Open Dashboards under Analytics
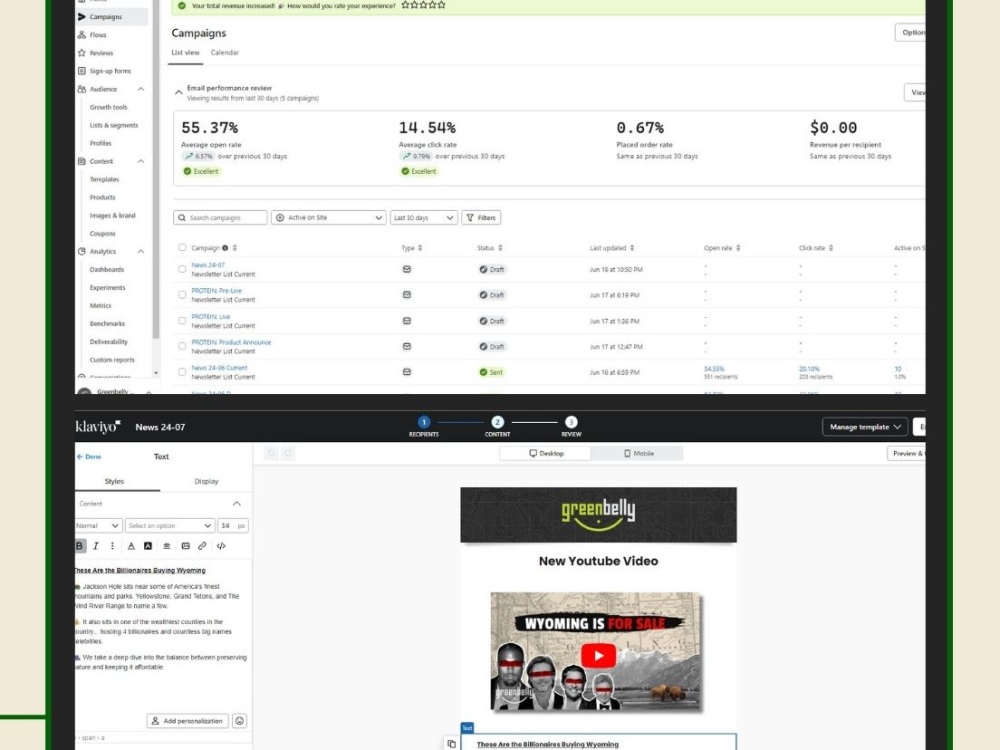This screenshot has height=750, width=1000. coord(107,269)
